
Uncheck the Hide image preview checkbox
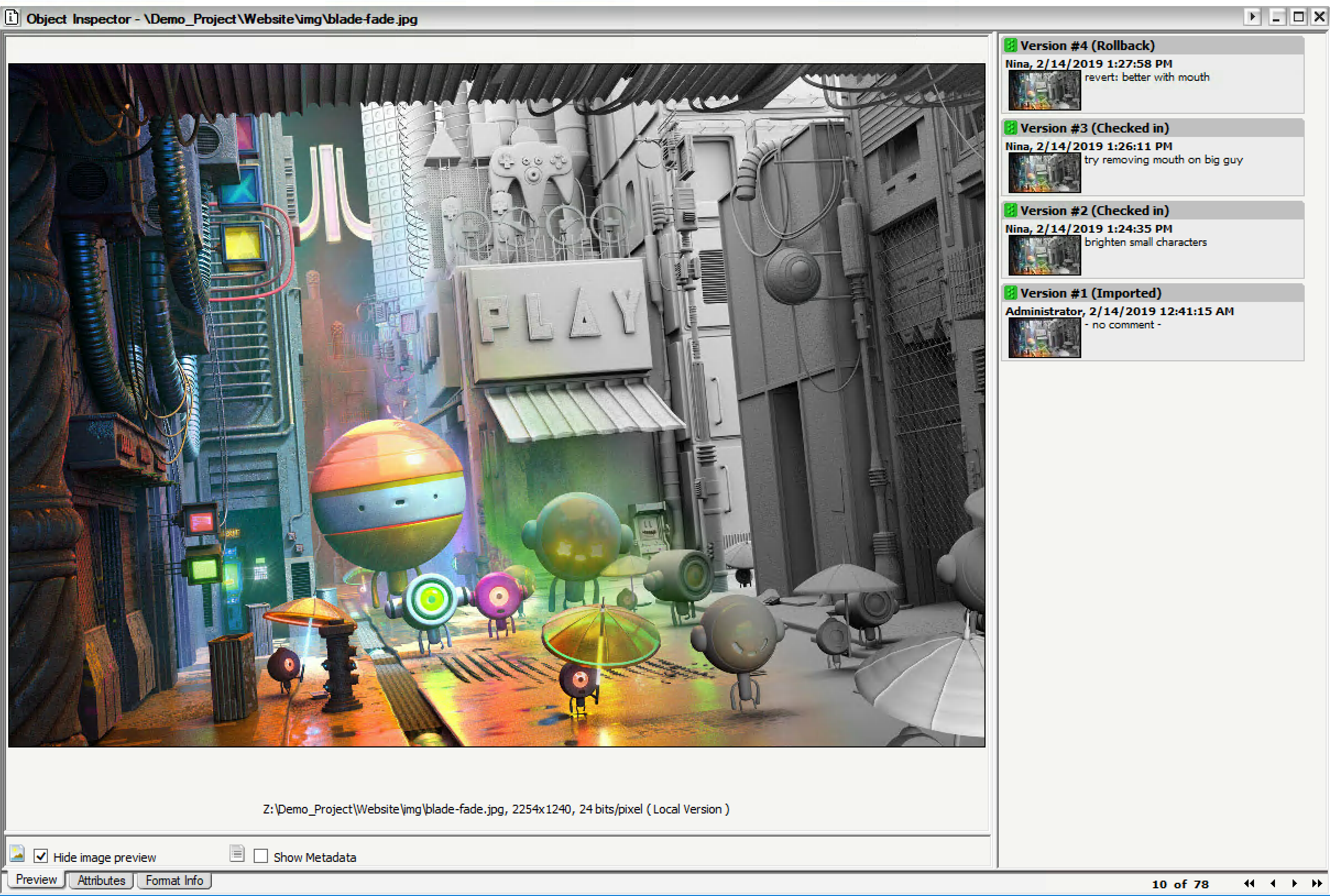(x=41, y=856)
